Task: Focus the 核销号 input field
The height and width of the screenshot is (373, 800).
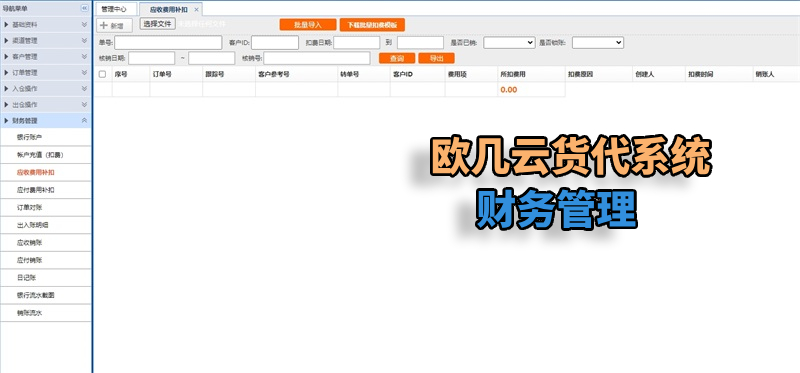Action: tap(317, 58)
